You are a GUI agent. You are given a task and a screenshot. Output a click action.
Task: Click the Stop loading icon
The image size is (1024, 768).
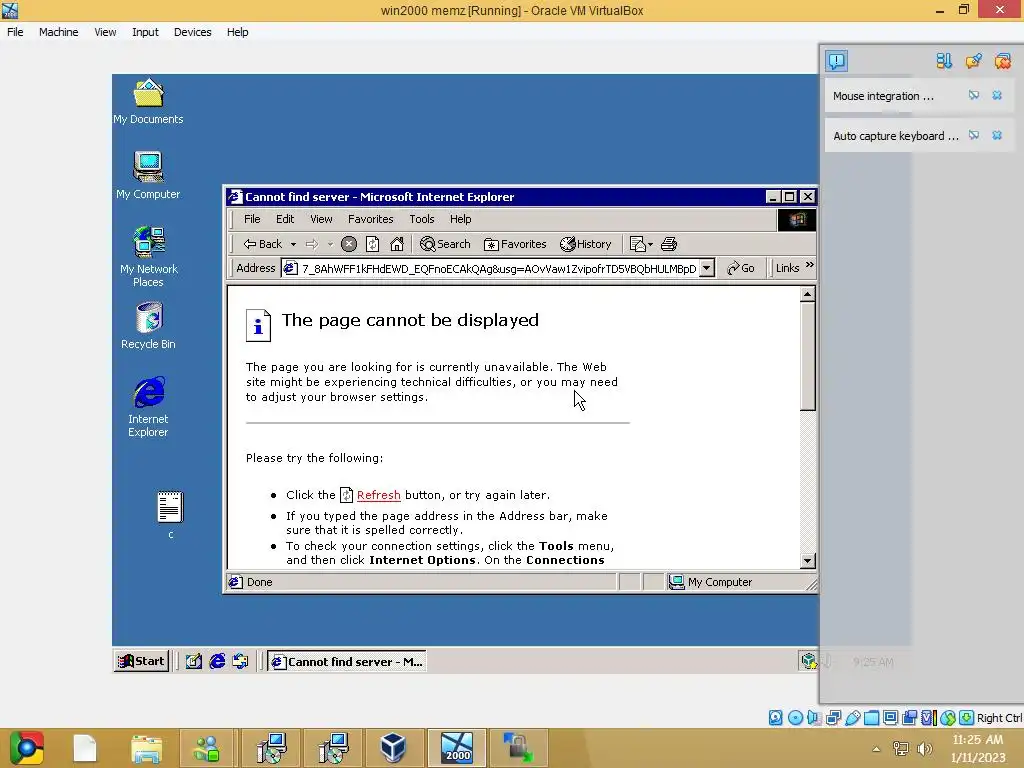click(349, 244)
